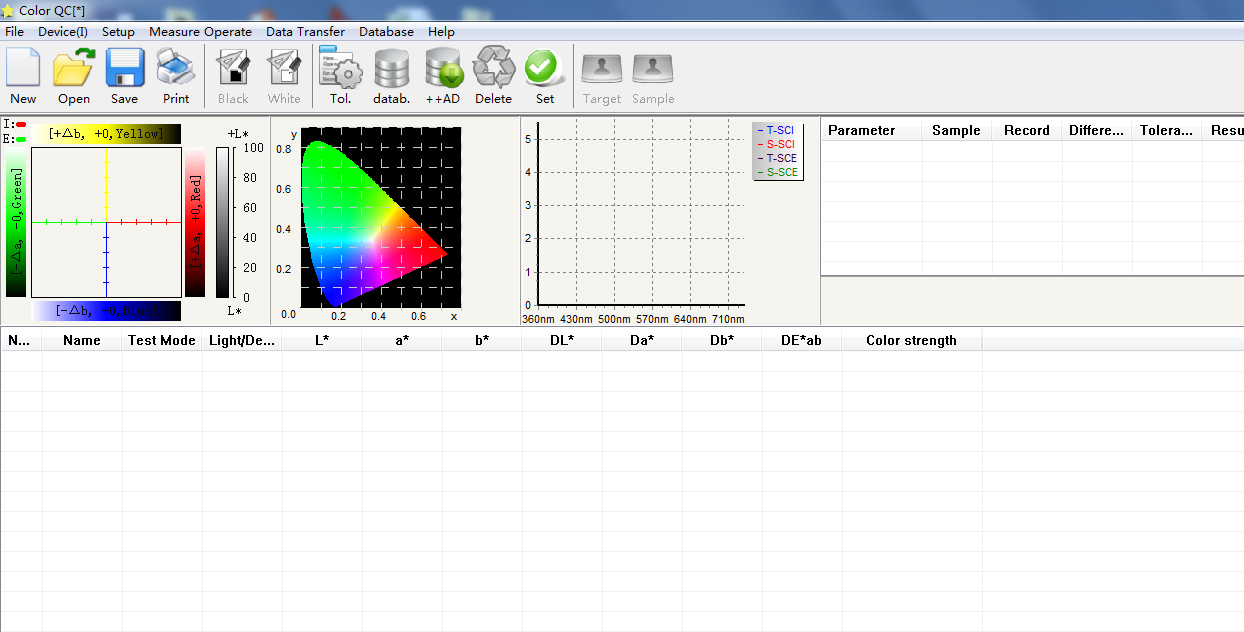
Task: Open a file with the Open folder icon
Action: pos(73,68)
